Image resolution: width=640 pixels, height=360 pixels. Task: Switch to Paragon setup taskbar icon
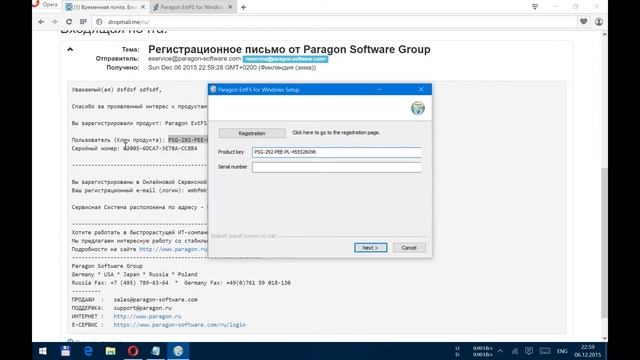point(178,351)
